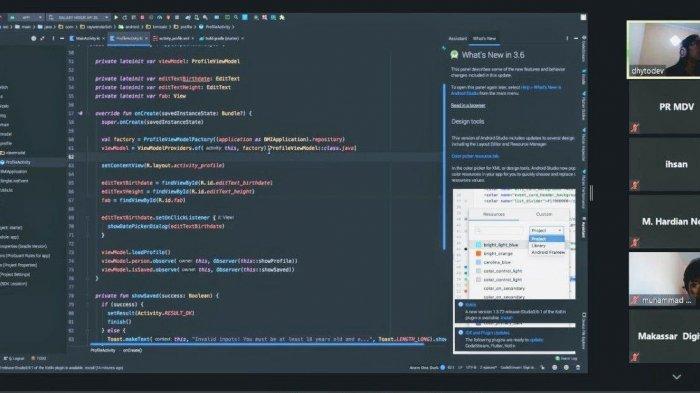
Task: Click the Debug app bug icon in toolbar
Action: pos(142,17)
